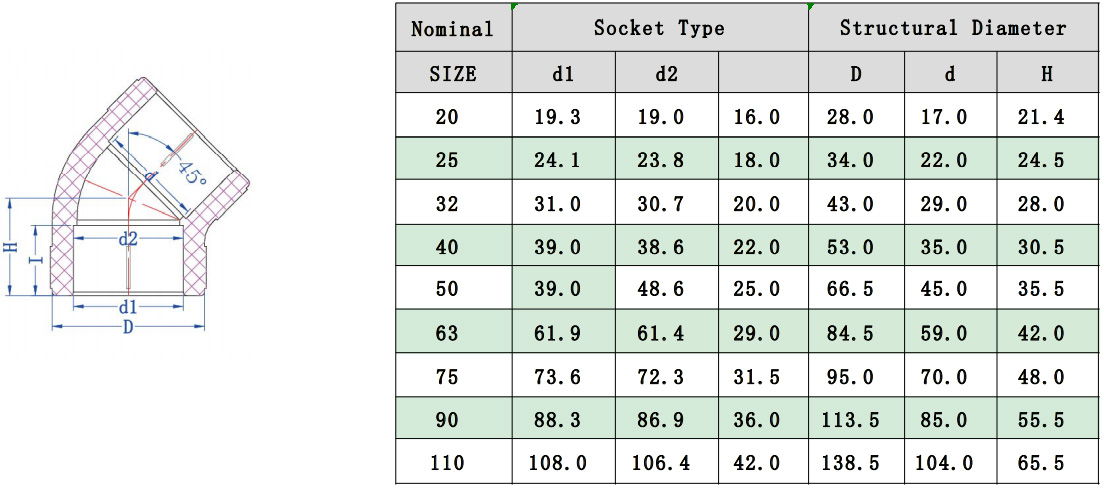
Task: Click the blank header cell right of d2
Action: coord(762,73)
